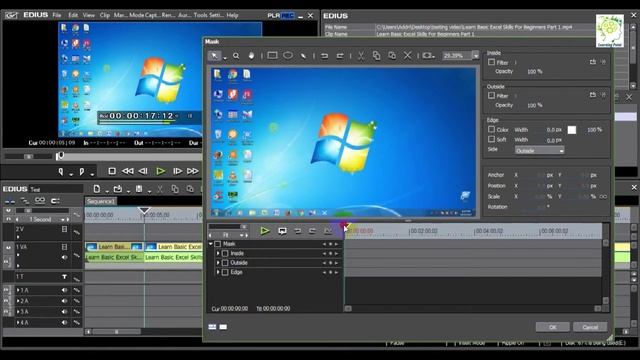Collapse the Mask row in the keyframe tree

tap(211, 244)
